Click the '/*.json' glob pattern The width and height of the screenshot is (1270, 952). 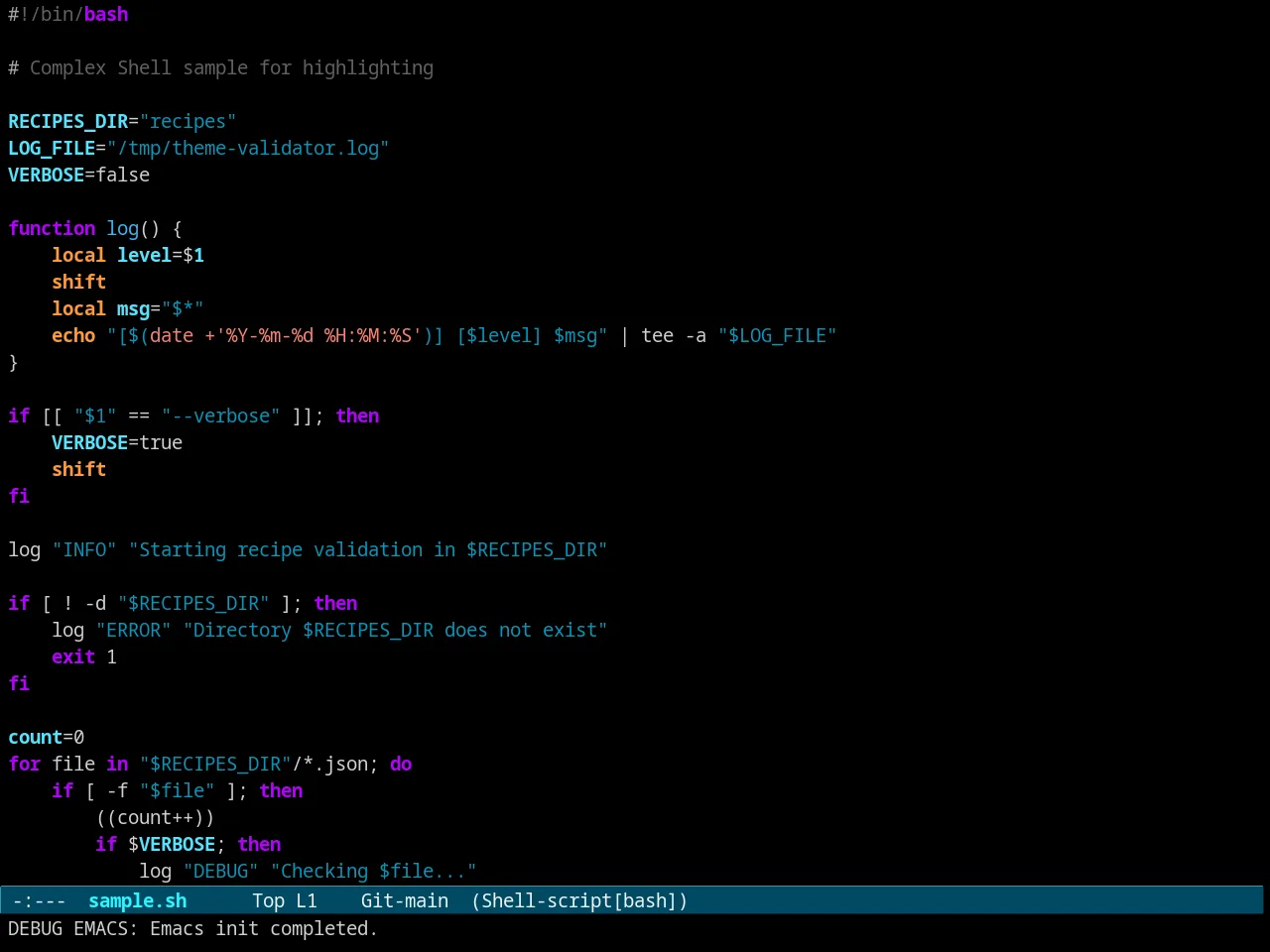[329, 764]
